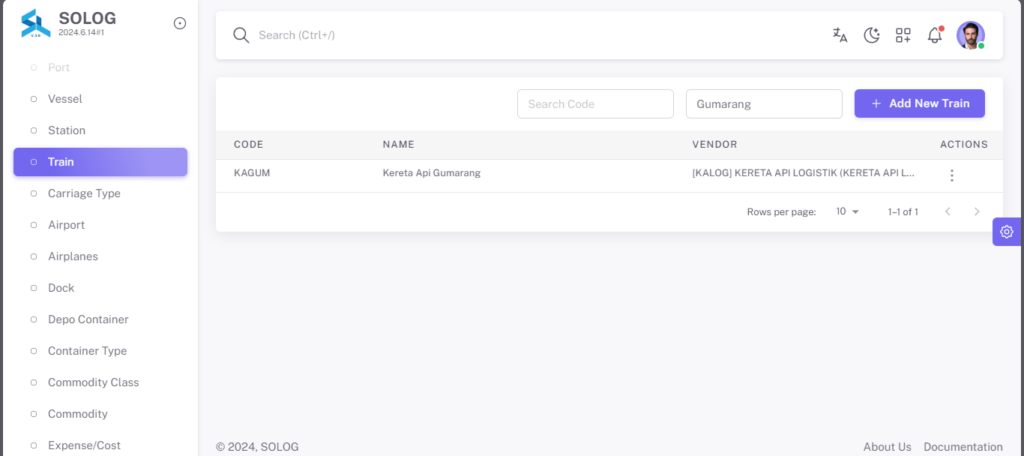
Task: Sort by the CODE column header
Action: click(x=248, y=144)
